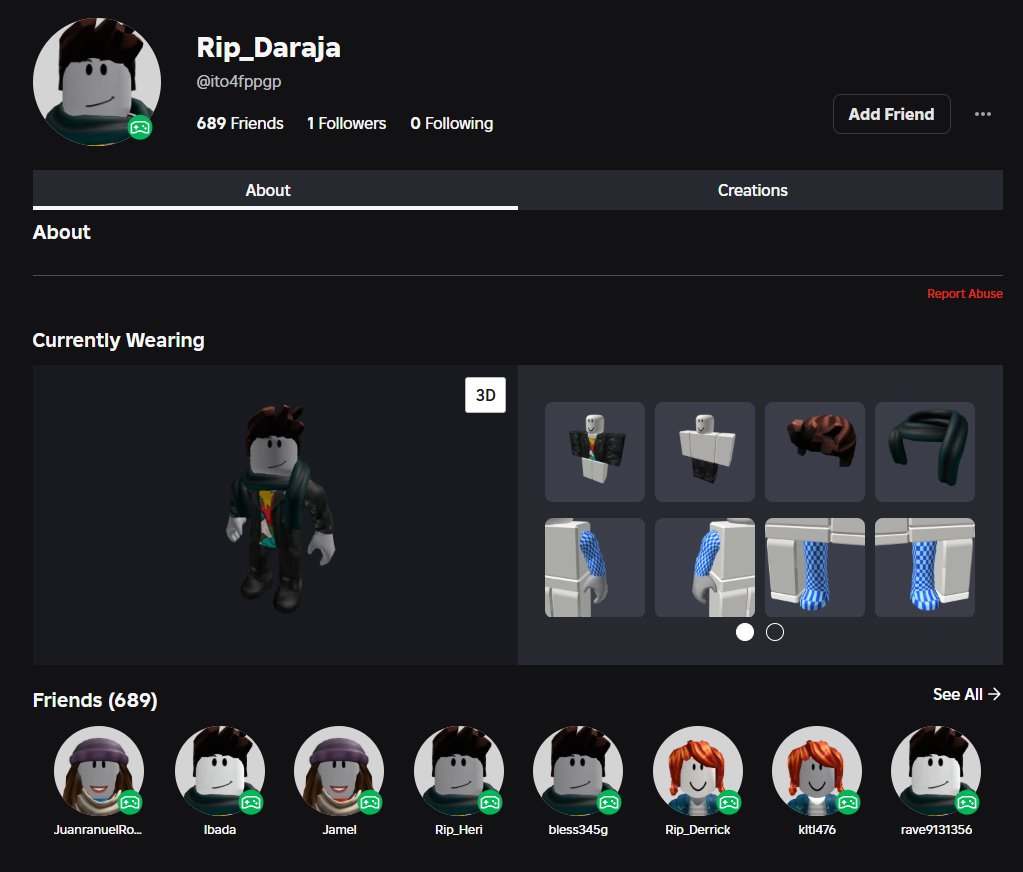Open kltl476 friend avatar

817,771
